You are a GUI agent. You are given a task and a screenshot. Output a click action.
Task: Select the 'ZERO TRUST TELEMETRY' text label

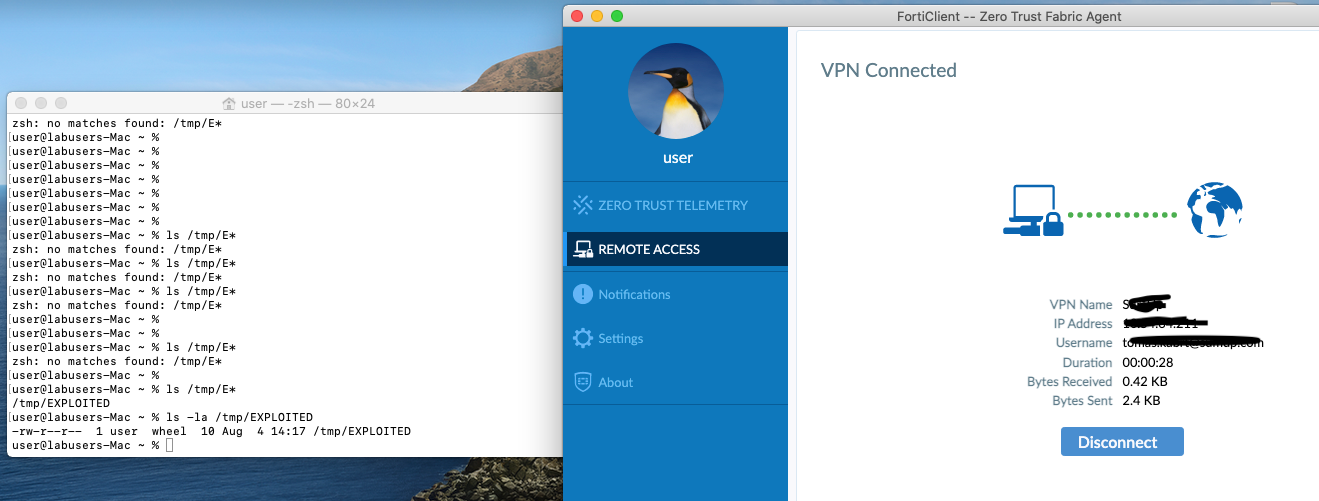(x=672, y=205)
